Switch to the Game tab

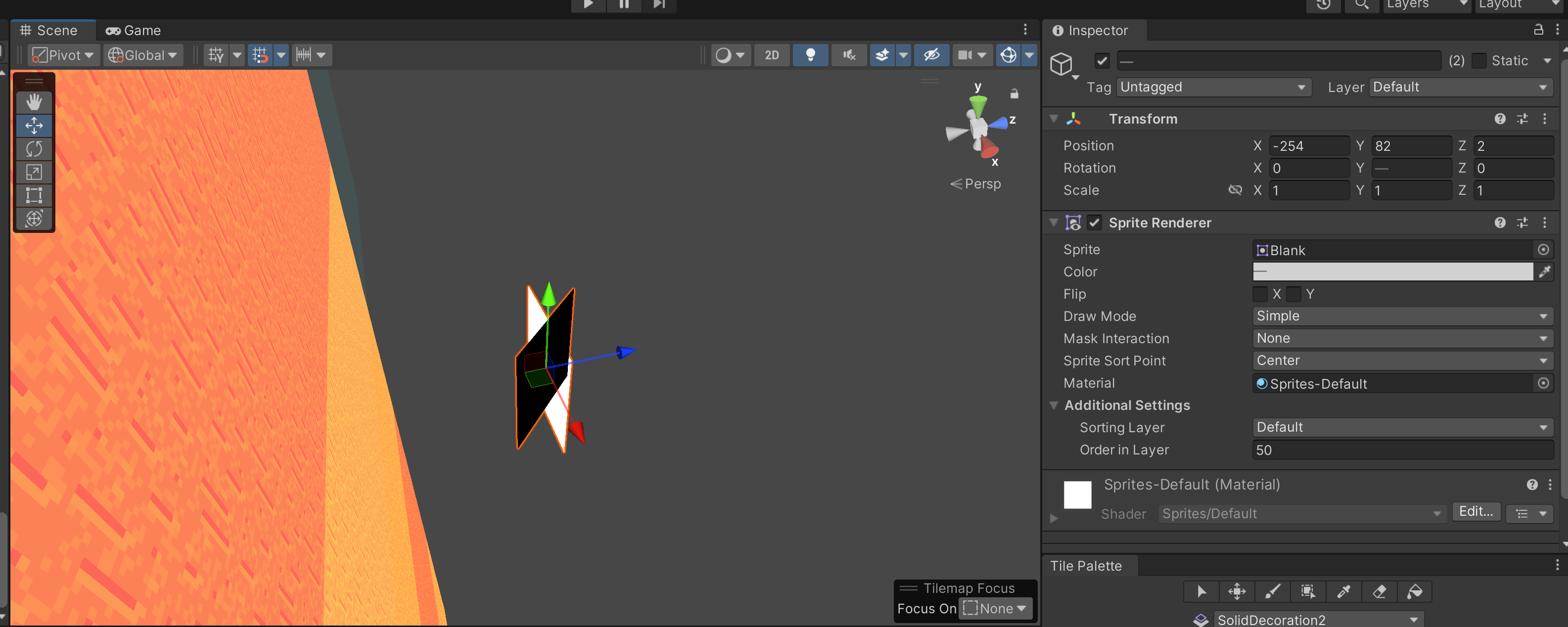pos(133,30)
